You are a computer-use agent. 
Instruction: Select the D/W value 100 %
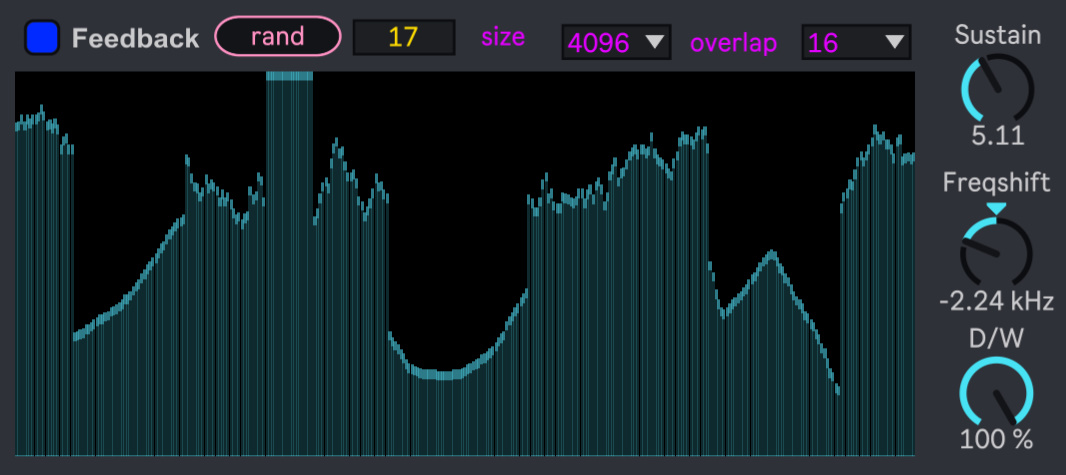tap(996, 439)
